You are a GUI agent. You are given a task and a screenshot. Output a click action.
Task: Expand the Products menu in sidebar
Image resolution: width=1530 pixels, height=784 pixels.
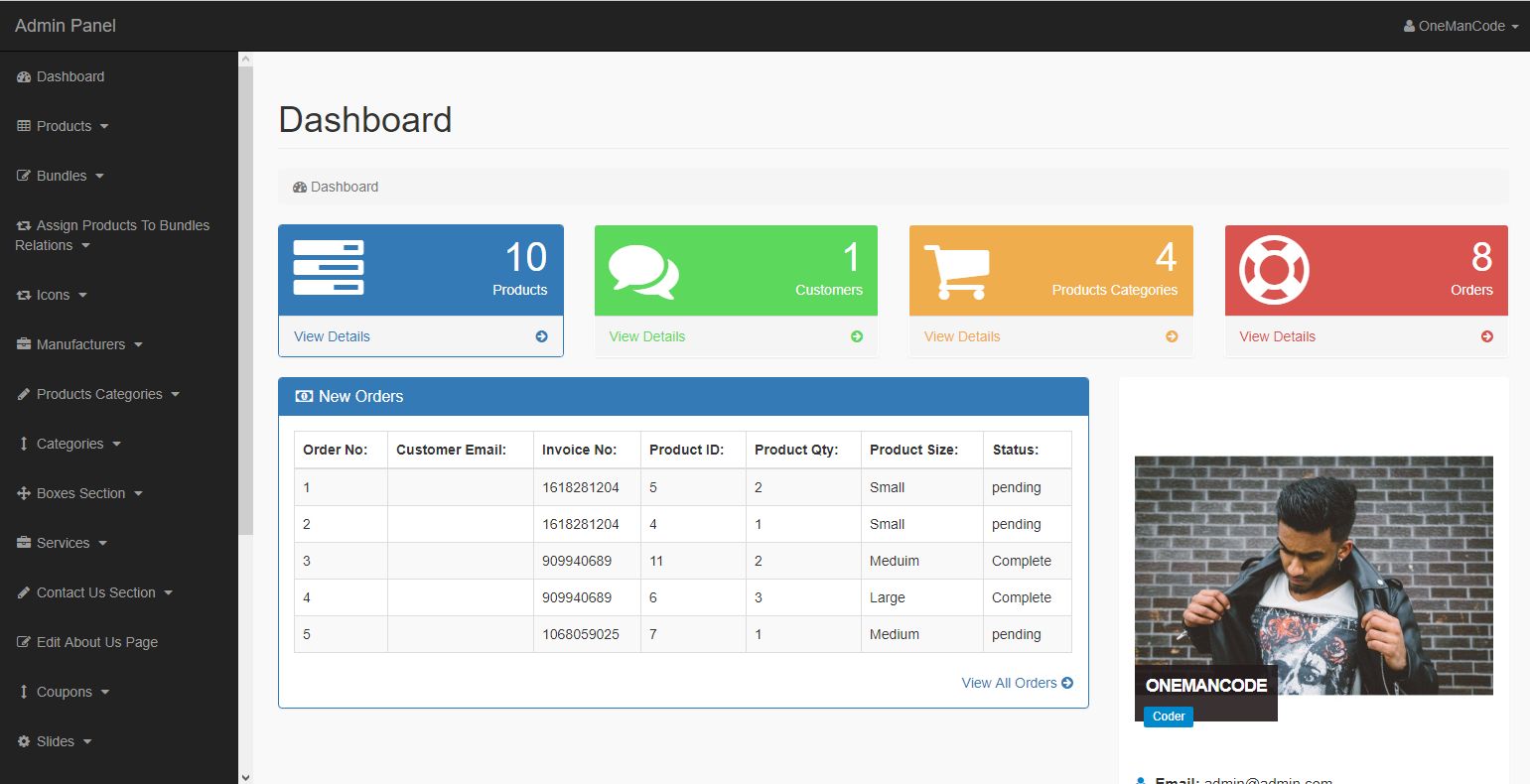pyautogui.click(x=63, y=126)
